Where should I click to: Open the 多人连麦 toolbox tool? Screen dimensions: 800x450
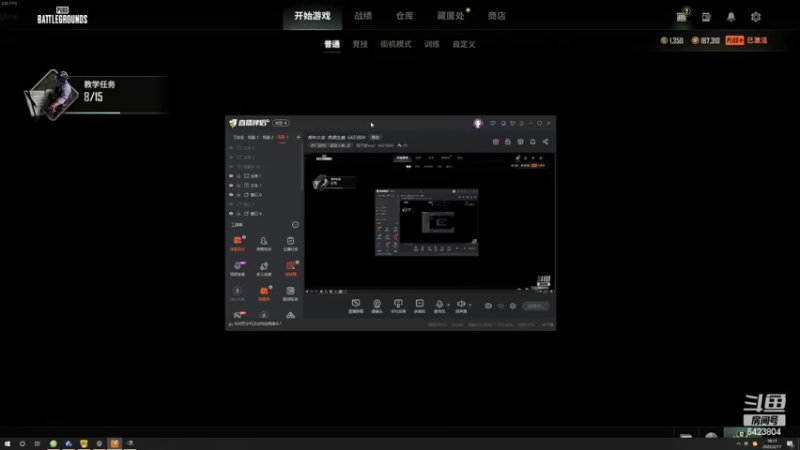pos(264,268)
